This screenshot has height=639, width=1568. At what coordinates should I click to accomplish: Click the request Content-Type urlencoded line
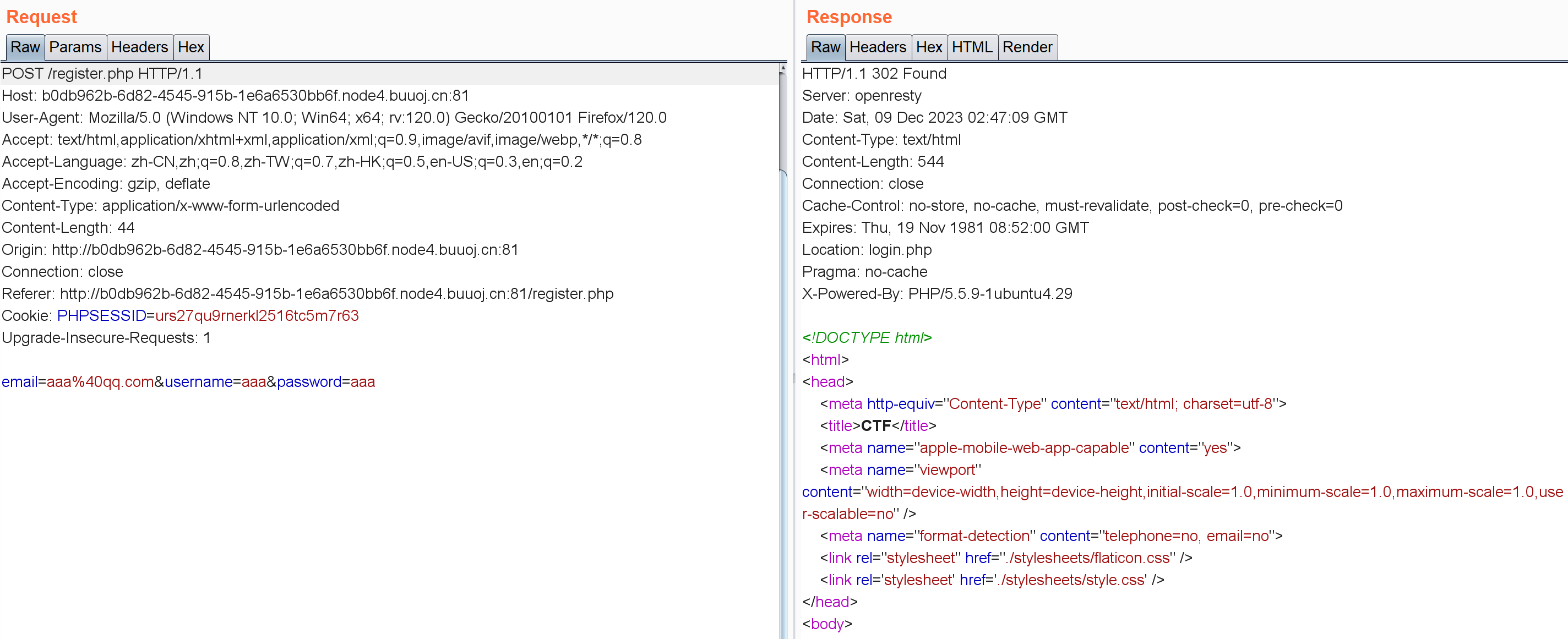click(171, 206)
